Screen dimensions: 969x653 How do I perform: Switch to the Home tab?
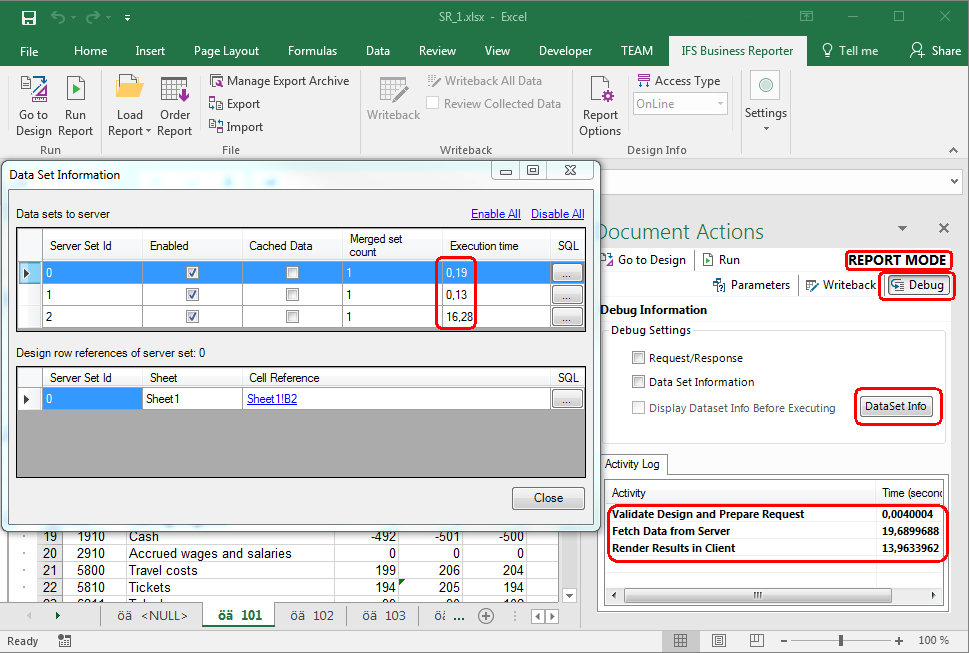(x=90, y=51)
